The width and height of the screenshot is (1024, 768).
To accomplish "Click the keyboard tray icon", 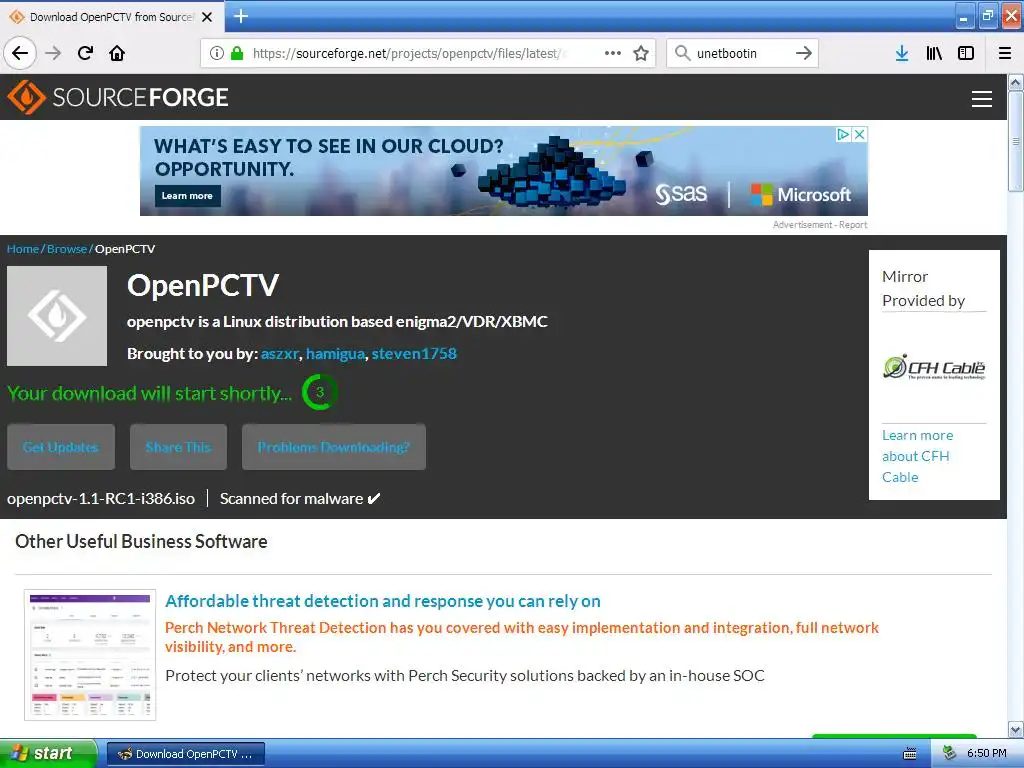I will (x=910, y=754).
